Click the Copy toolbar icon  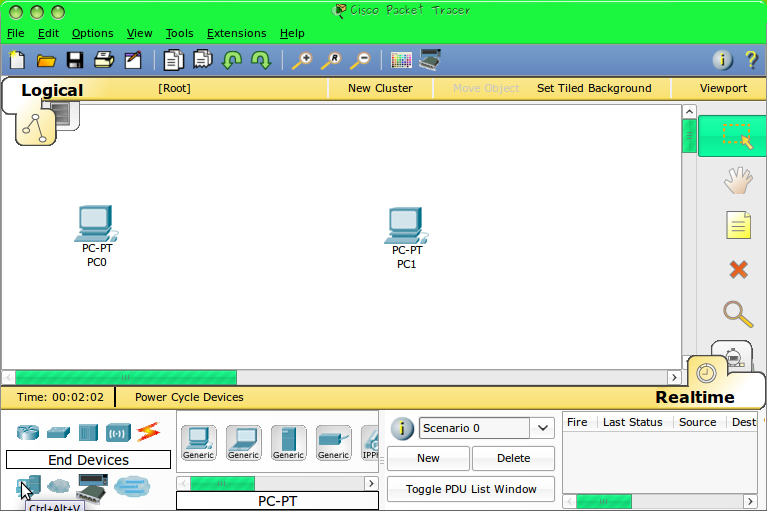(x=174, y=60)
